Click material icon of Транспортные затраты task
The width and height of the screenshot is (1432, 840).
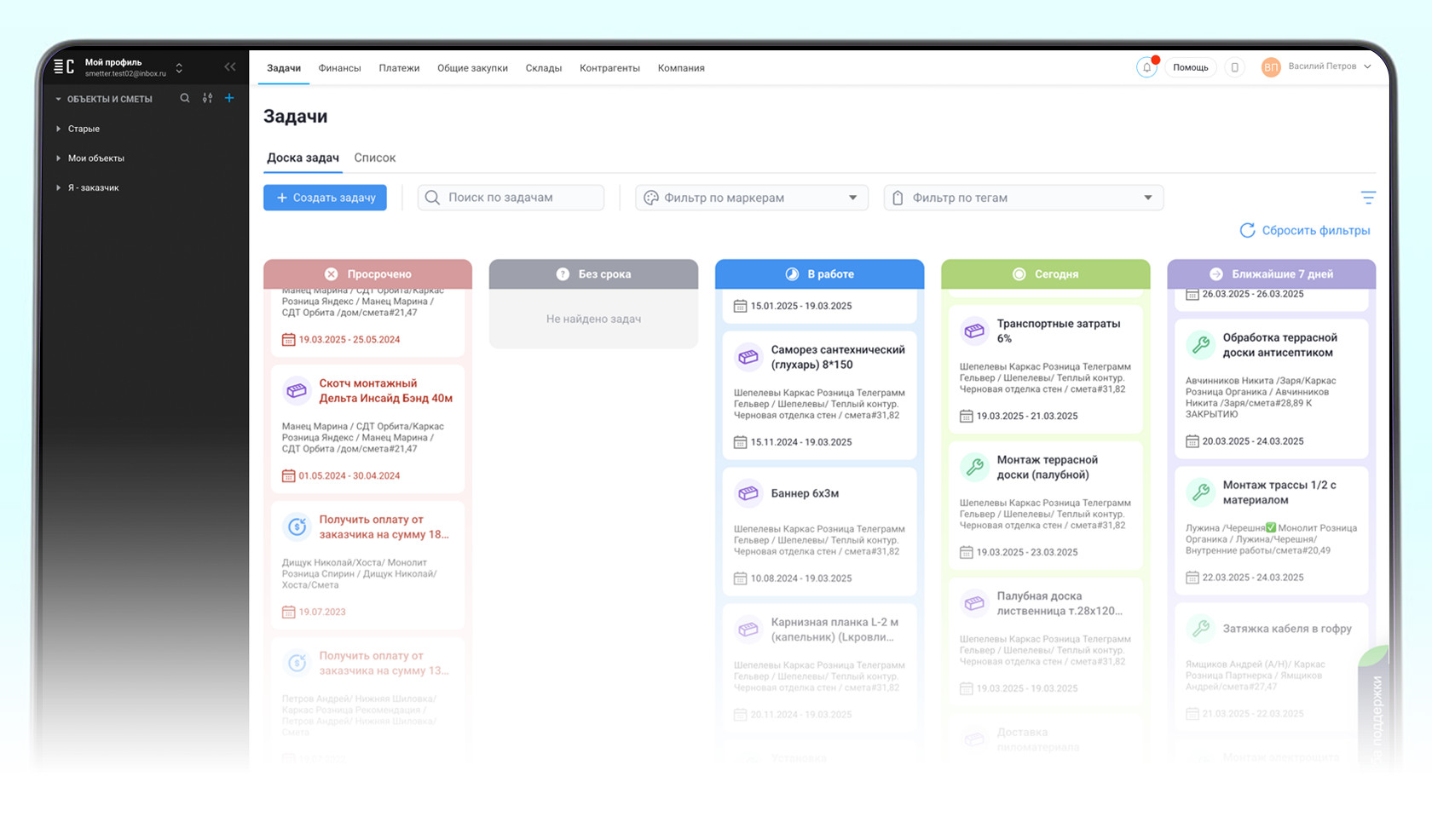974,331
